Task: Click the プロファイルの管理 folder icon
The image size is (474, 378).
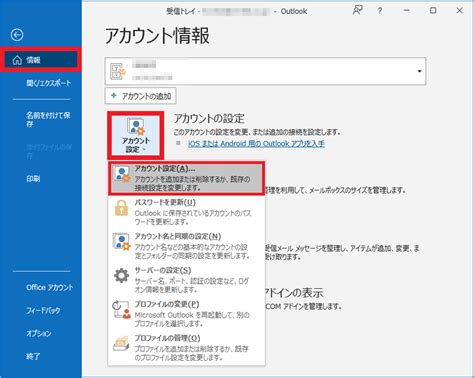Action: (121, 344)
